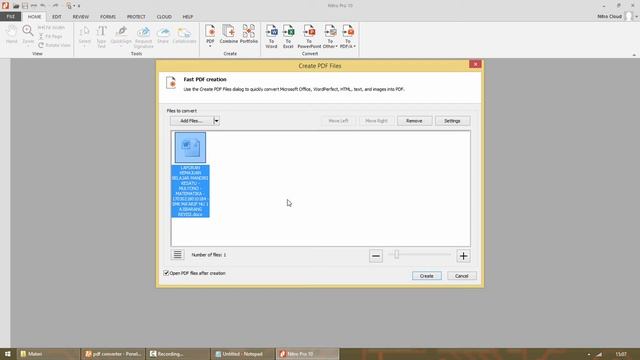Click the 'Number of files: 1' text
This screenshot has height=360, width=640.
[209, 255]
